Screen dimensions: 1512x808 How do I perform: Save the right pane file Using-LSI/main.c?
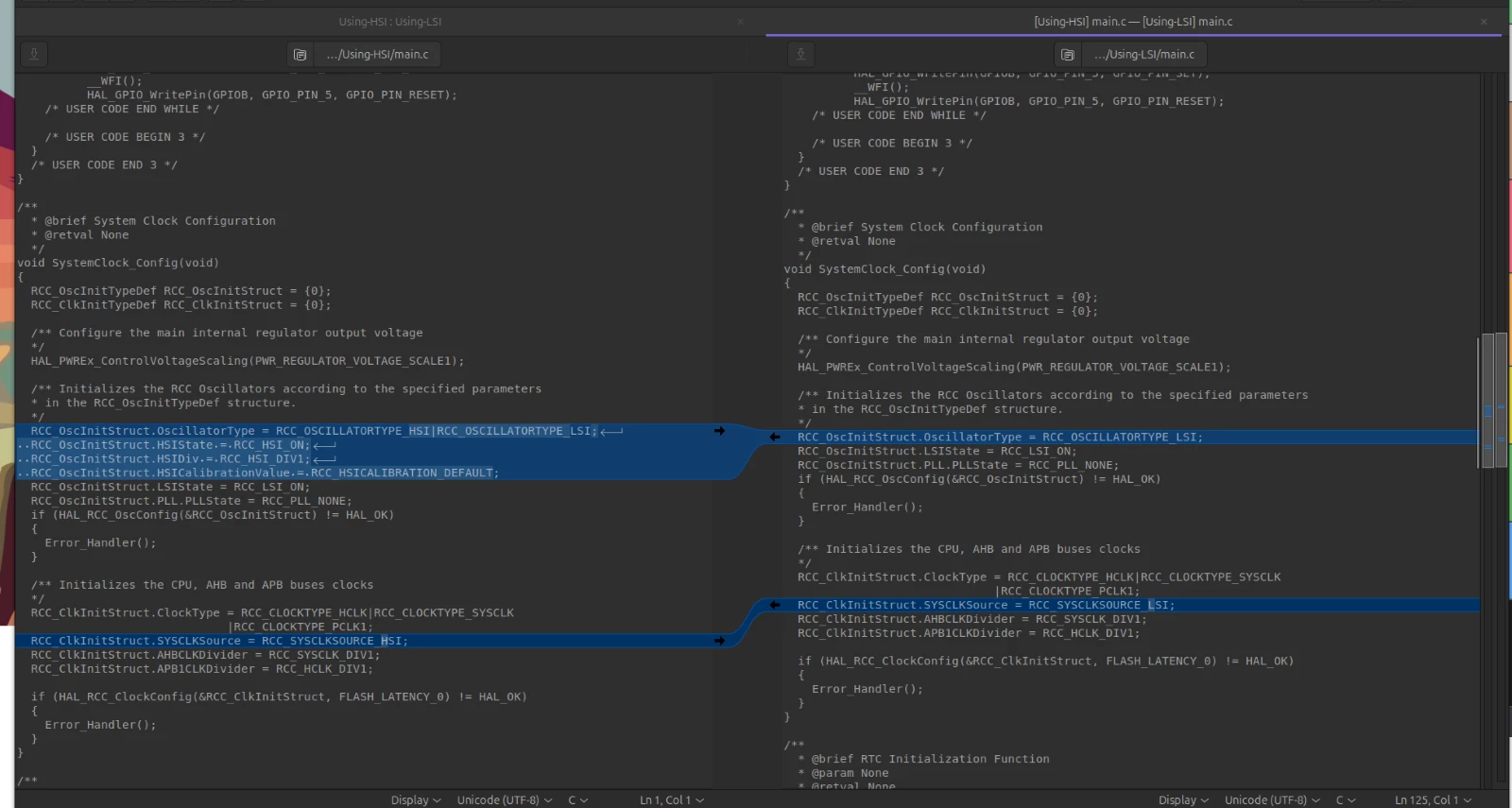pyautogui.click(x=800, y=55)
